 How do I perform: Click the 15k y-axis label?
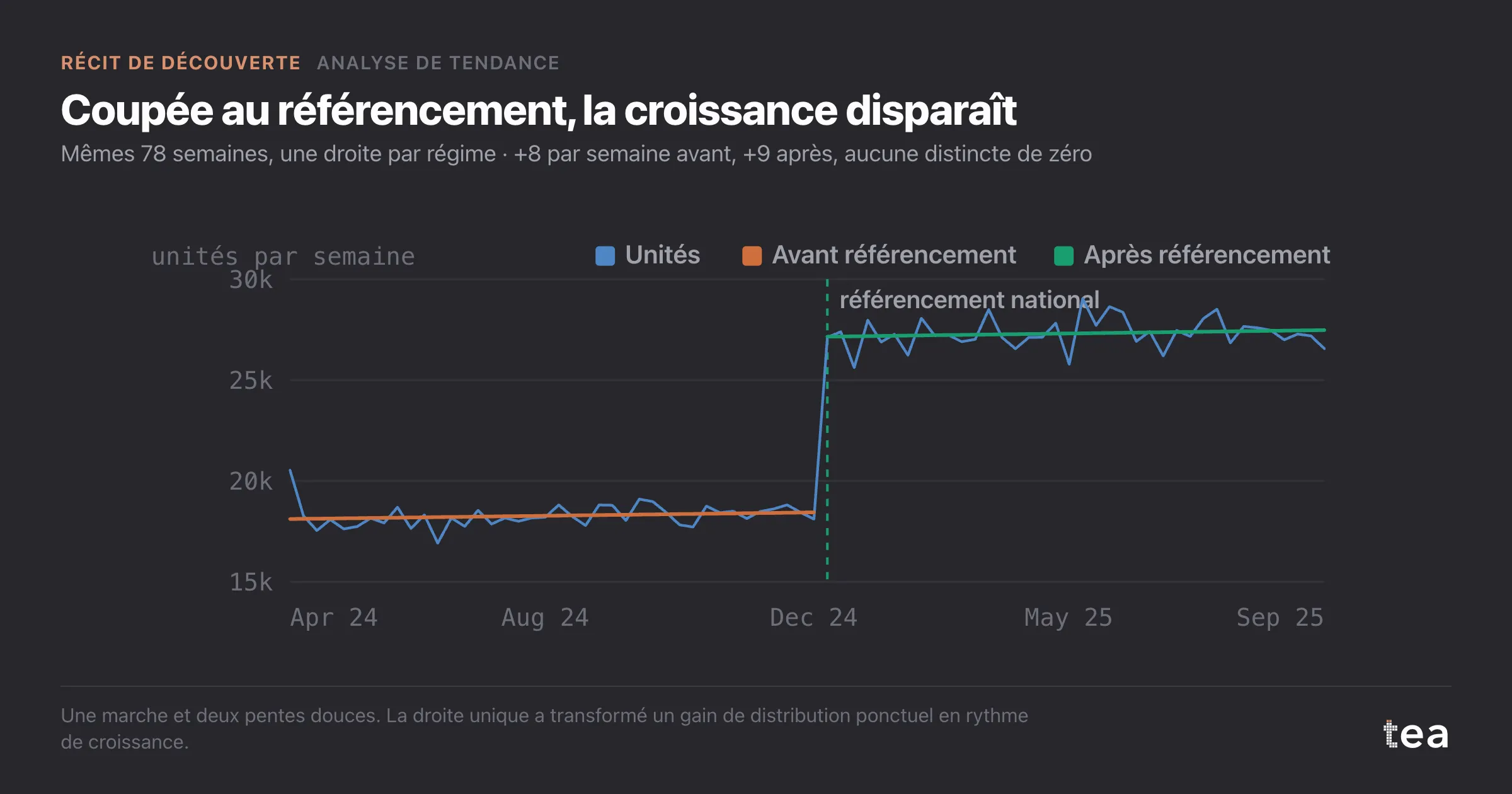pyautogui.click(x=251, y=582)
